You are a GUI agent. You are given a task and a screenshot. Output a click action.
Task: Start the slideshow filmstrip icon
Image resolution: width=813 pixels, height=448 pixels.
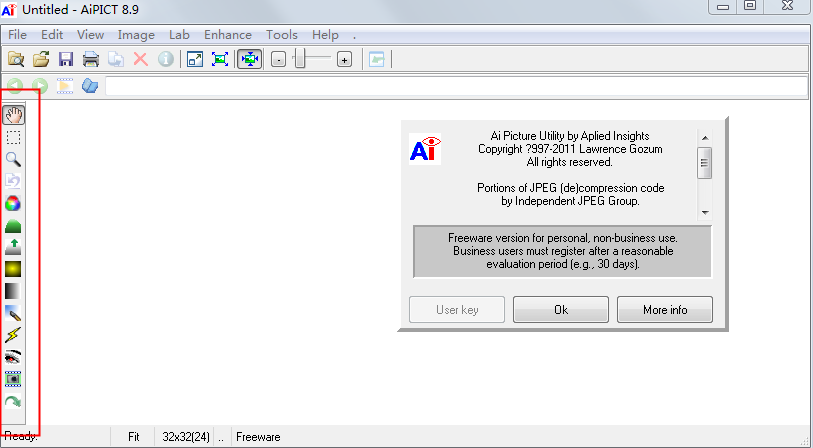tap(65, 86)
